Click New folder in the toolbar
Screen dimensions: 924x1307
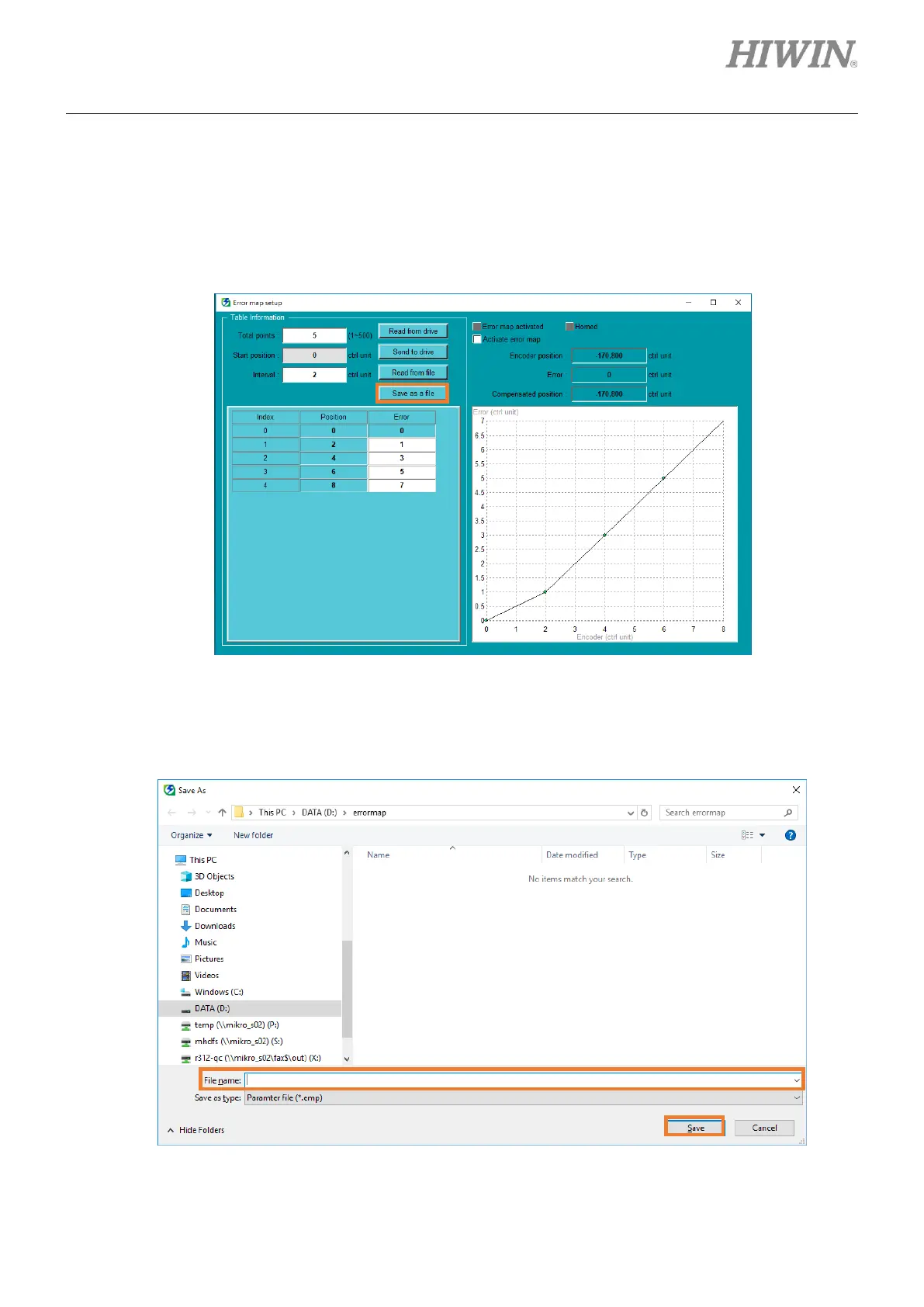(253, 835)
